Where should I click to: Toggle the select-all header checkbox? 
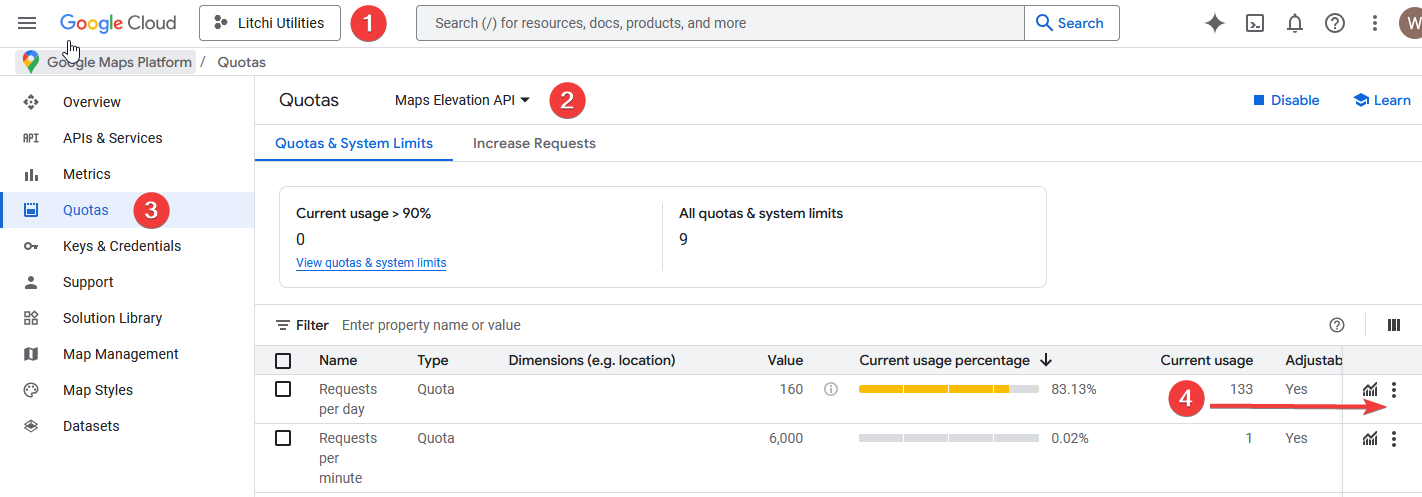(283, 361)
